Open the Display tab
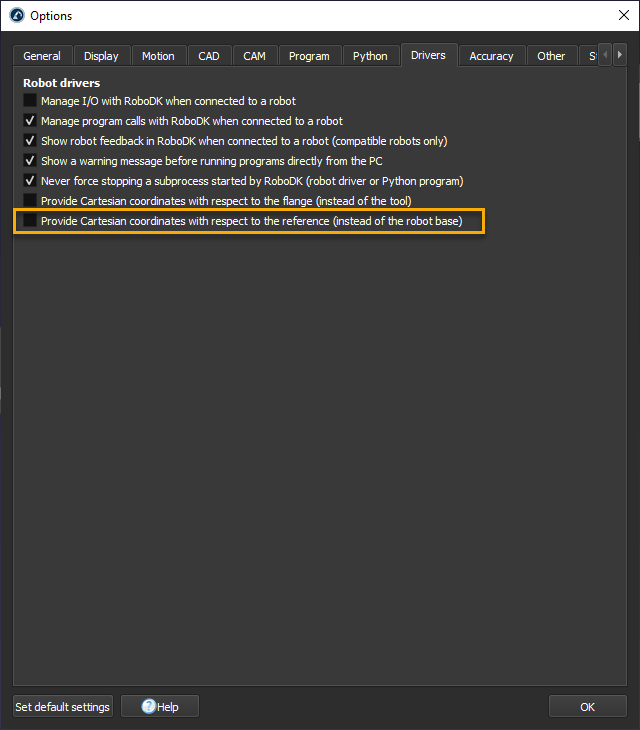The height and width of the screenshot is (730, 640). (101, 56)
